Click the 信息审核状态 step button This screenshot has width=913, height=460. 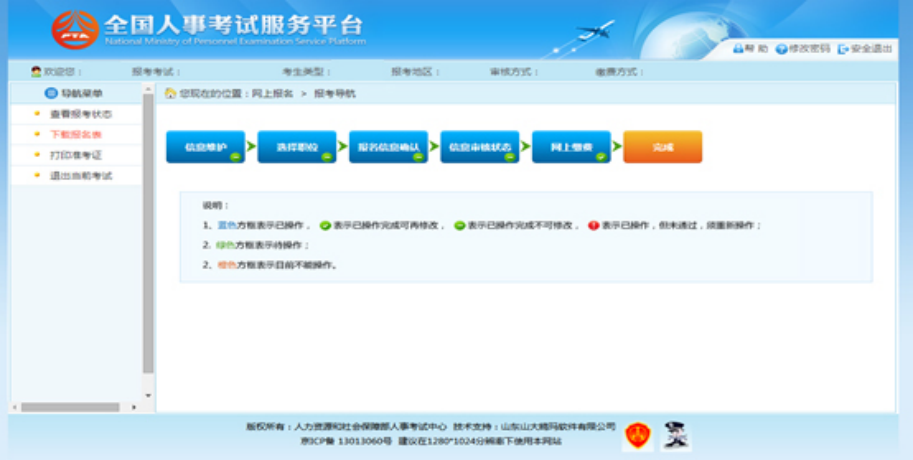479,147
